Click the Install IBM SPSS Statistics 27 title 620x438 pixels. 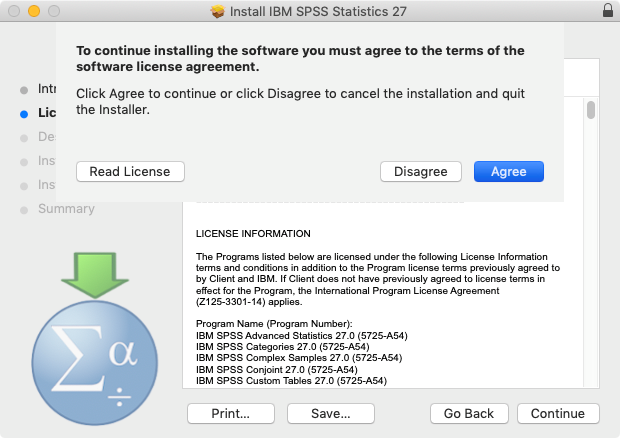coord(318,11)
